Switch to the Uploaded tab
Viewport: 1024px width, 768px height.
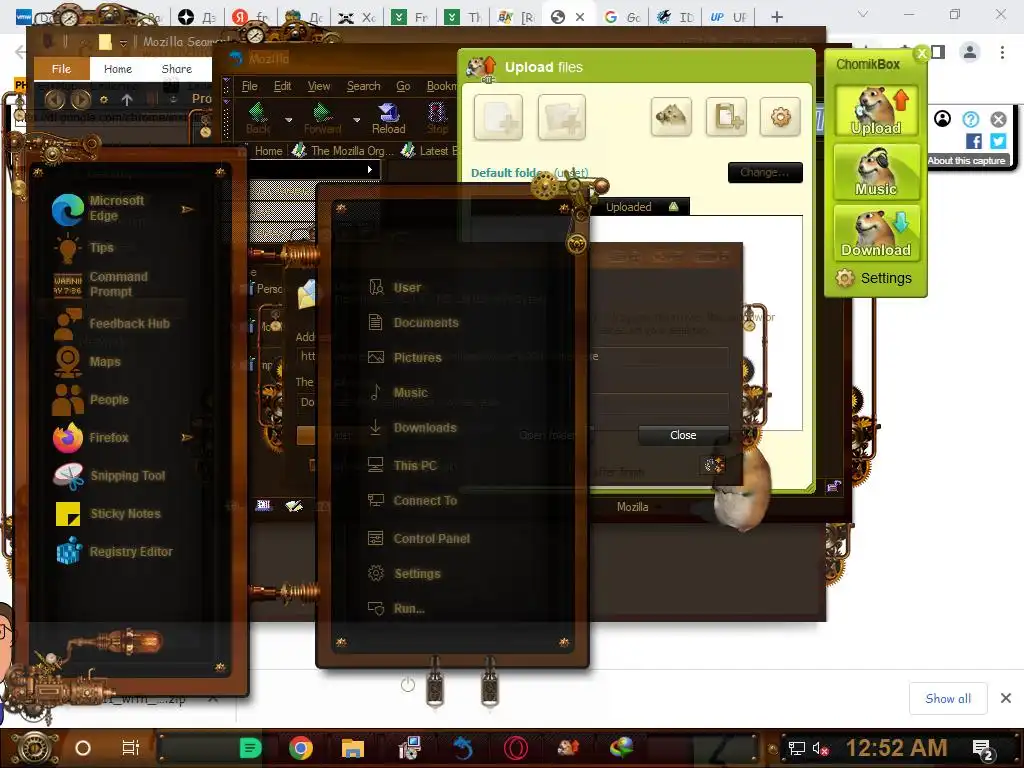tap(641, 206)
